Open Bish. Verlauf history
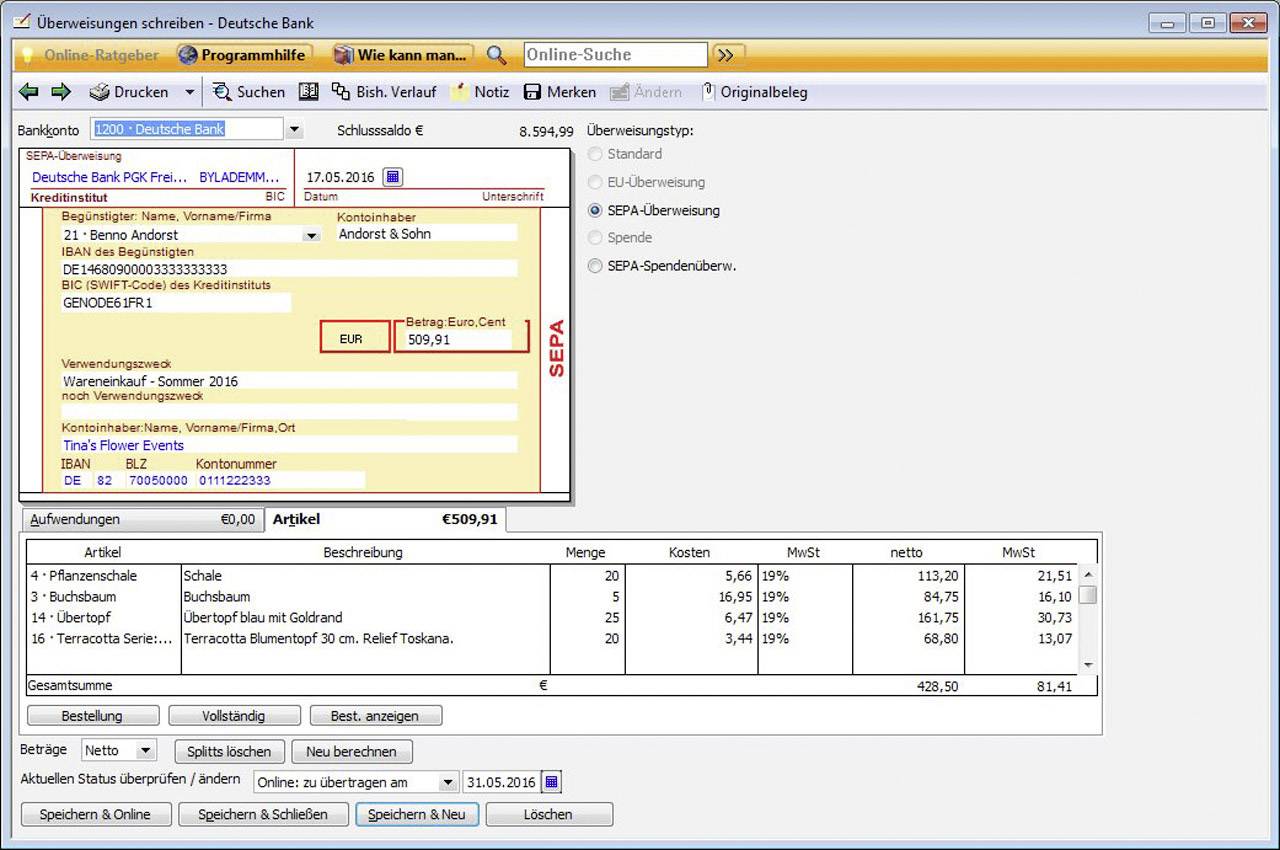1280x850 pixels. [384, 92]
